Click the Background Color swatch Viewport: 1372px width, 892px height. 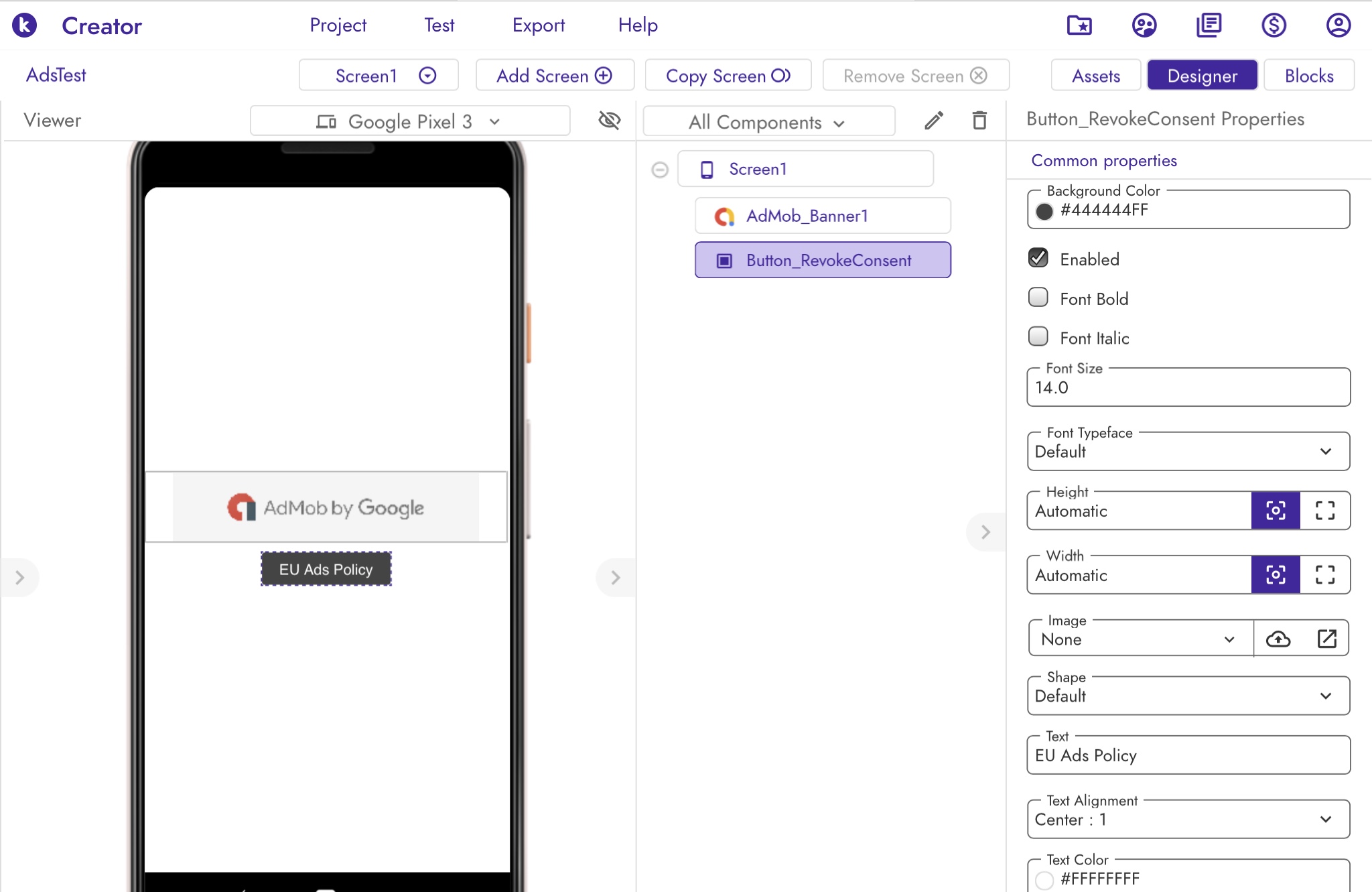pyautogui.click(x=1044, y=212)
